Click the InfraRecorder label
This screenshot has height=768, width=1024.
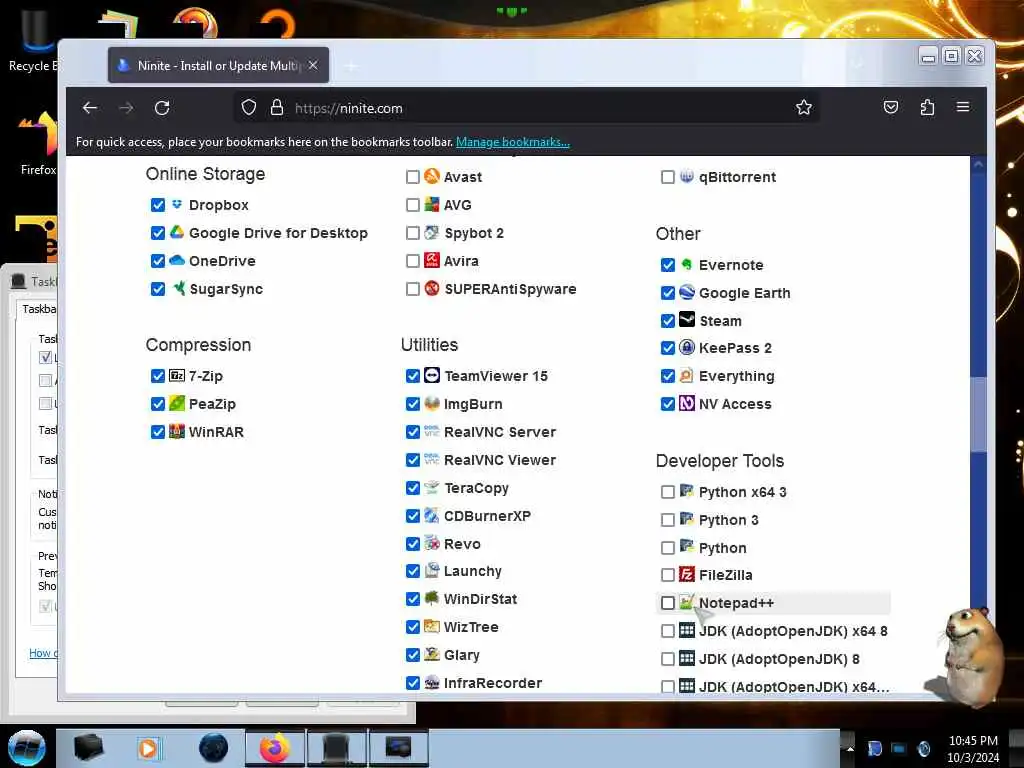[x=493, y=683]
